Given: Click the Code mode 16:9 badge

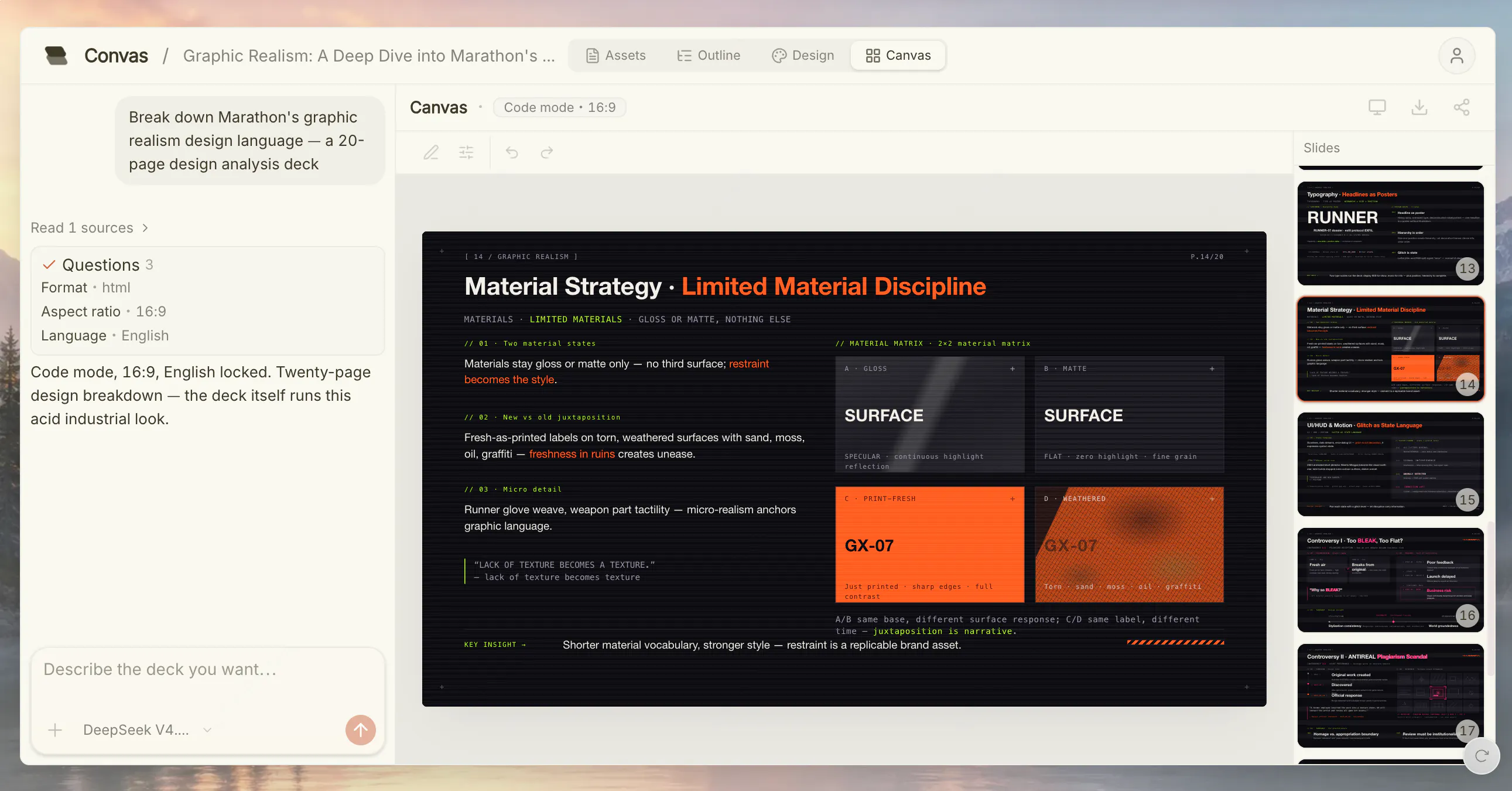Looking at the screenshot, I should [x=559, y=107].
